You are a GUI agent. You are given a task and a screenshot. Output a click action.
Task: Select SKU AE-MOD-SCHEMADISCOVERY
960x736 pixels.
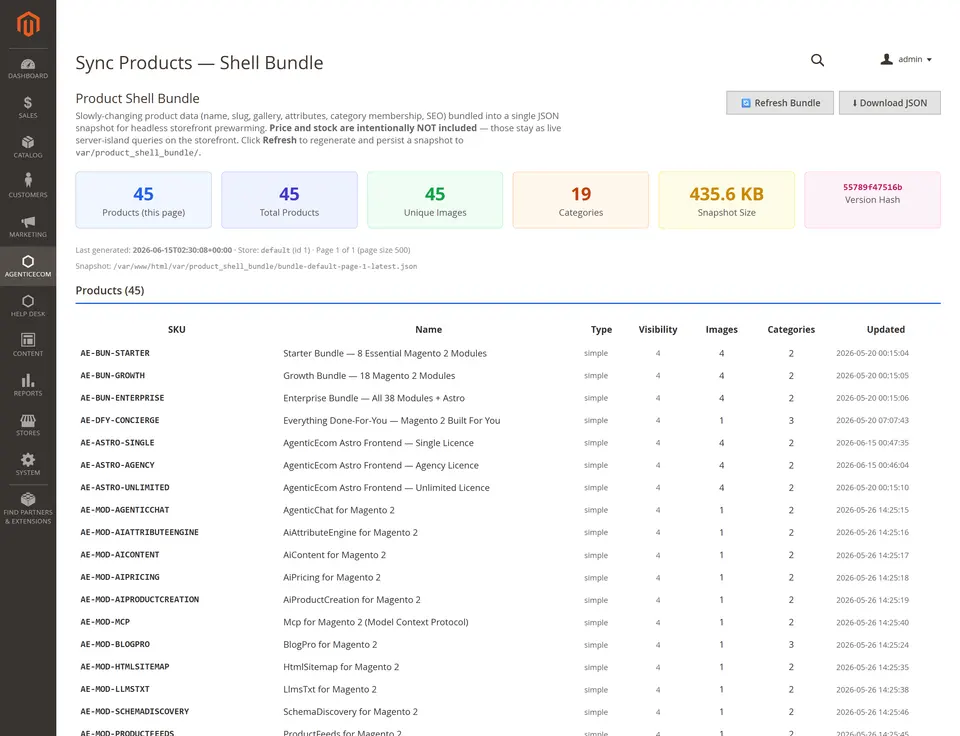[135, 712]
